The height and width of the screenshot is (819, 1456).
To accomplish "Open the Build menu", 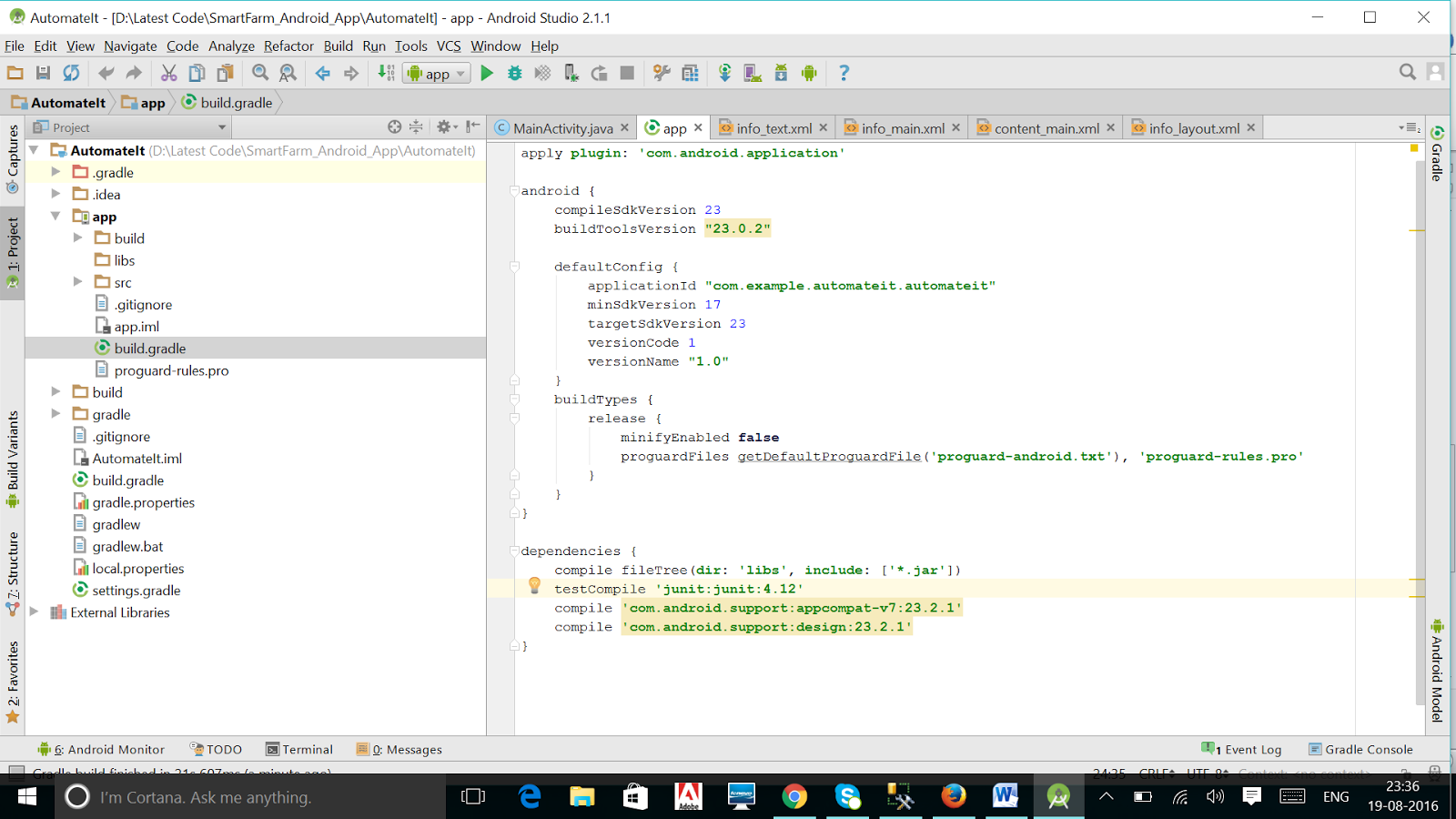I will (x=339, y=45).
